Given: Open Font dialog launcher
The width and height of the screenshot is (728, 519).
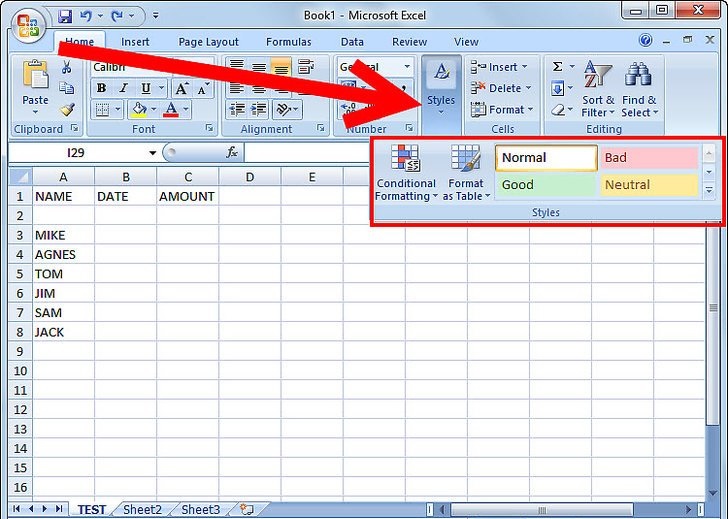Looking at the screenshot, I should [x=209, y=128].
